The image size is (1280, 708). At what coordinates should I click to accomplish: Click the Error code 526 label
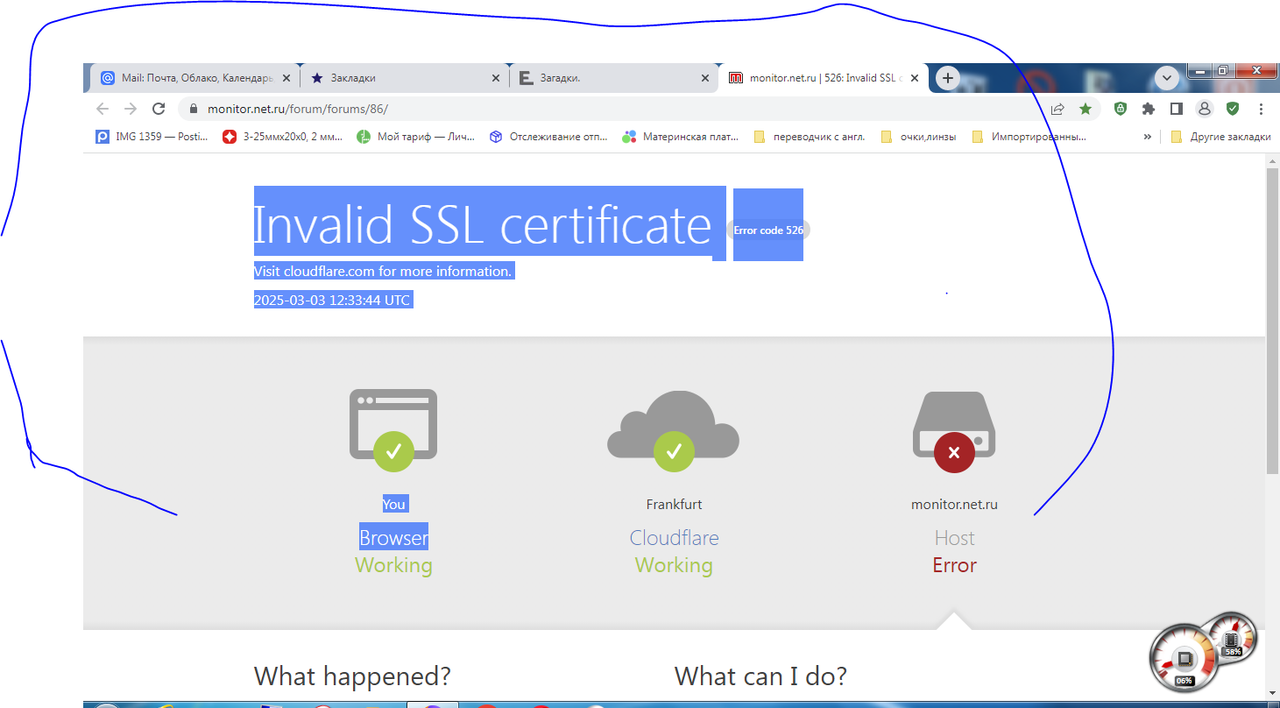[x=768, y=230]
